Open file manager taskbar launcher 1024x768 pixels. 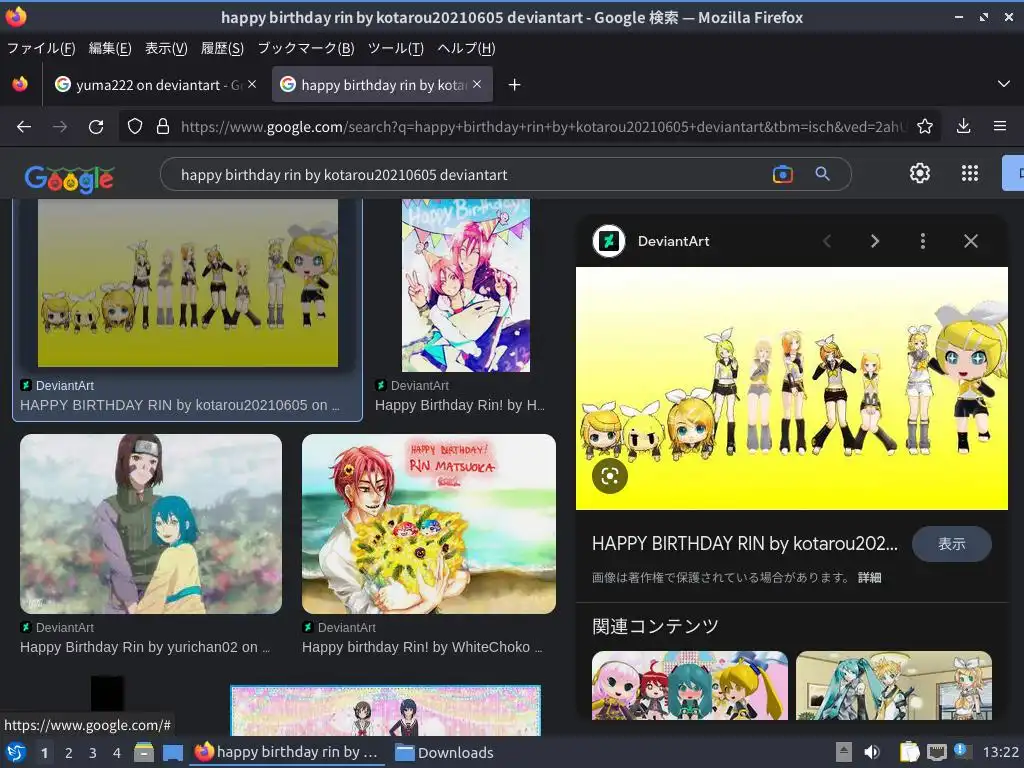tap(144, 752)
